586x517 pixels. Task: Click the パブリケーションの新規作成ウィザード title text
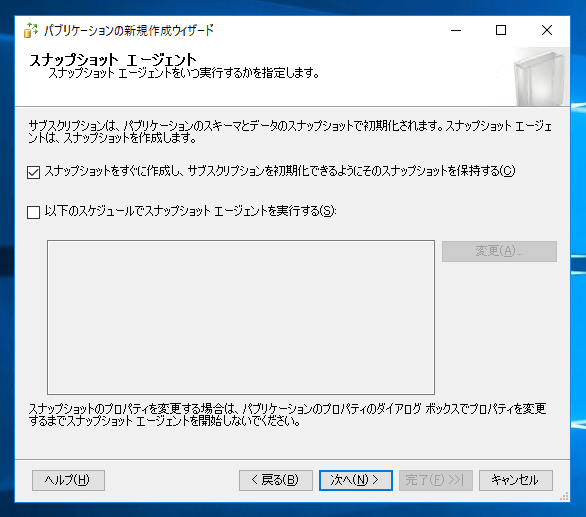click(x=129, y=30)
